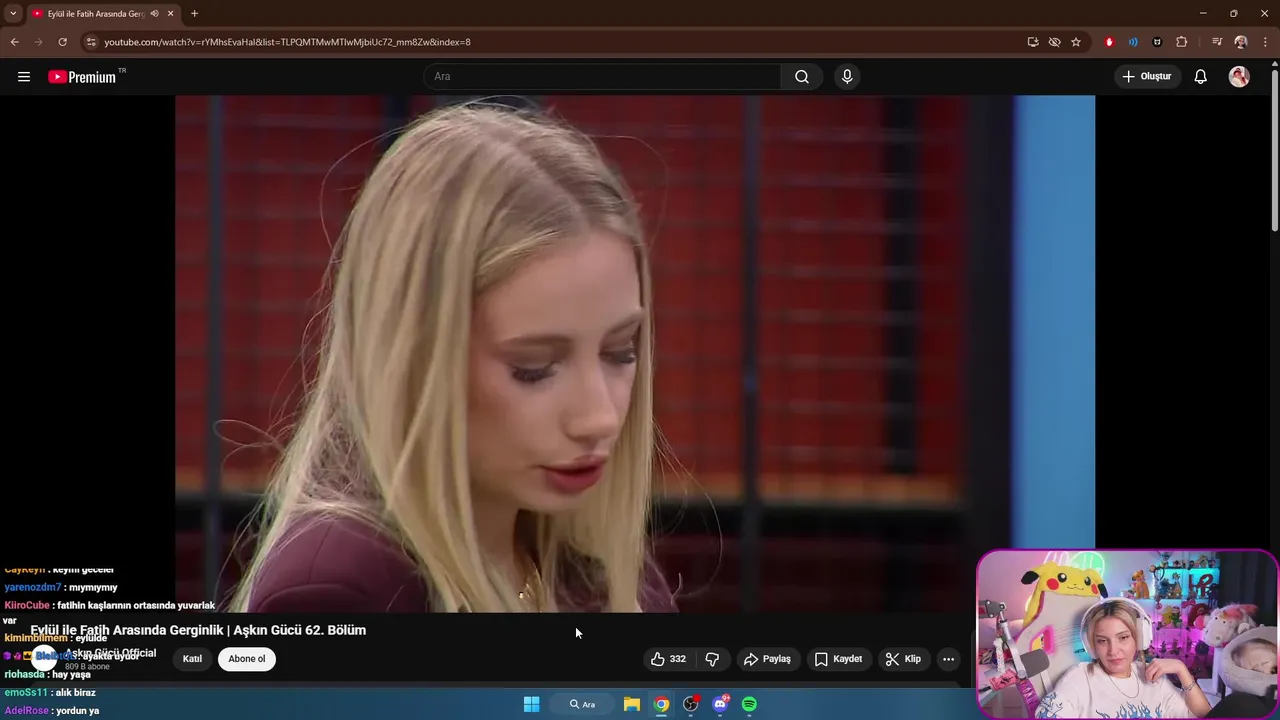This screenshot has width=1280, height=720.
Task: Focus the Ara search input field
Action: (x=602, y=77)
